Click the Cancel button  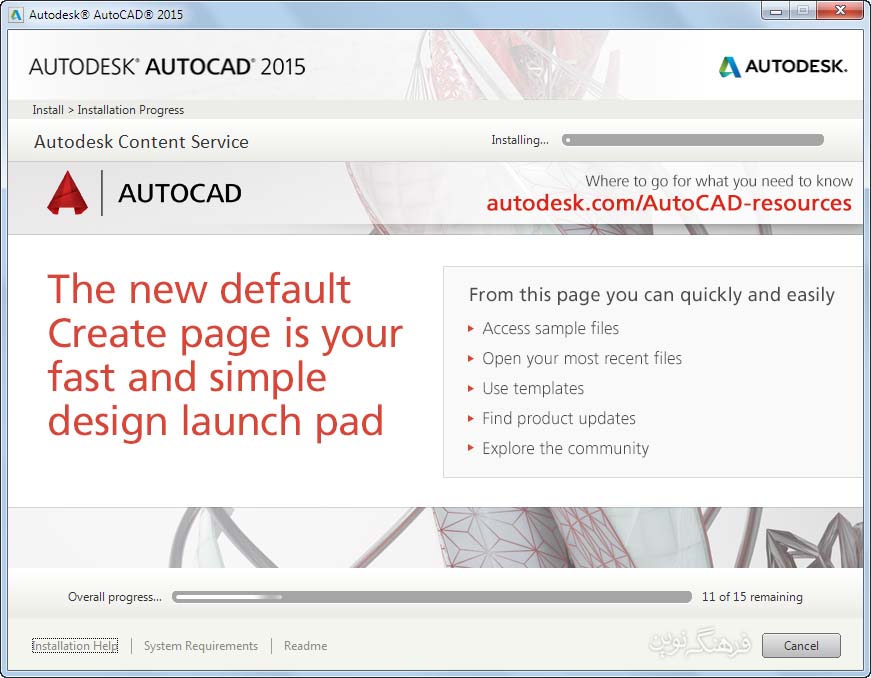tap(801, 645)
